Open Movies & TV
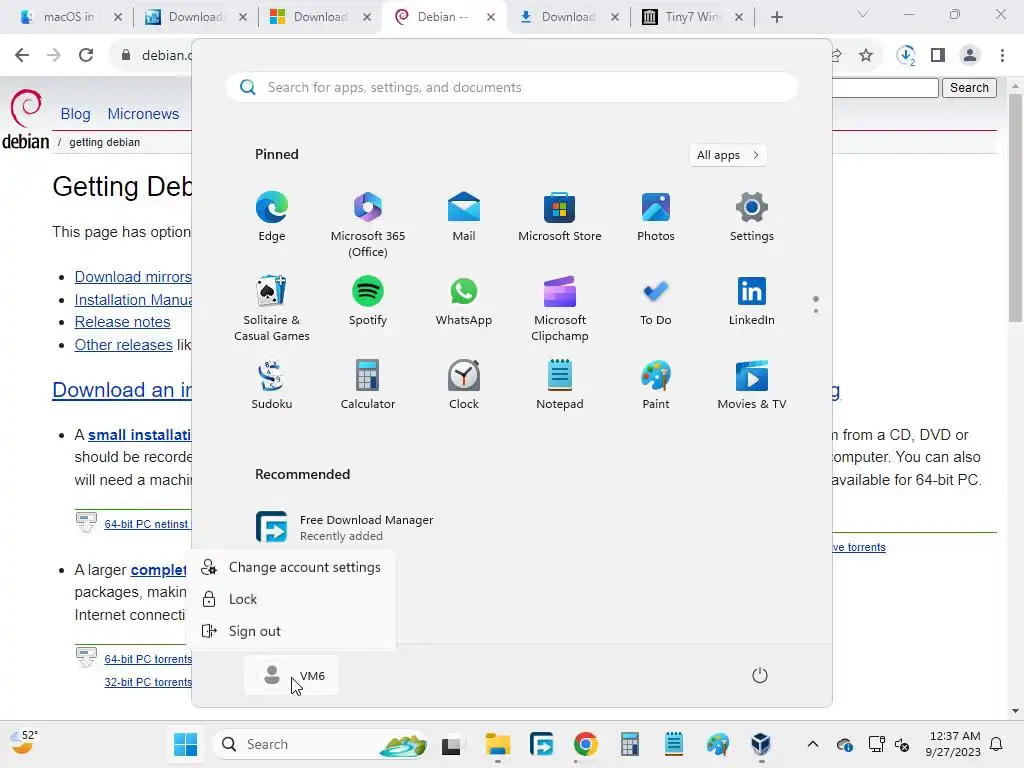 click(x=752, y=385)
